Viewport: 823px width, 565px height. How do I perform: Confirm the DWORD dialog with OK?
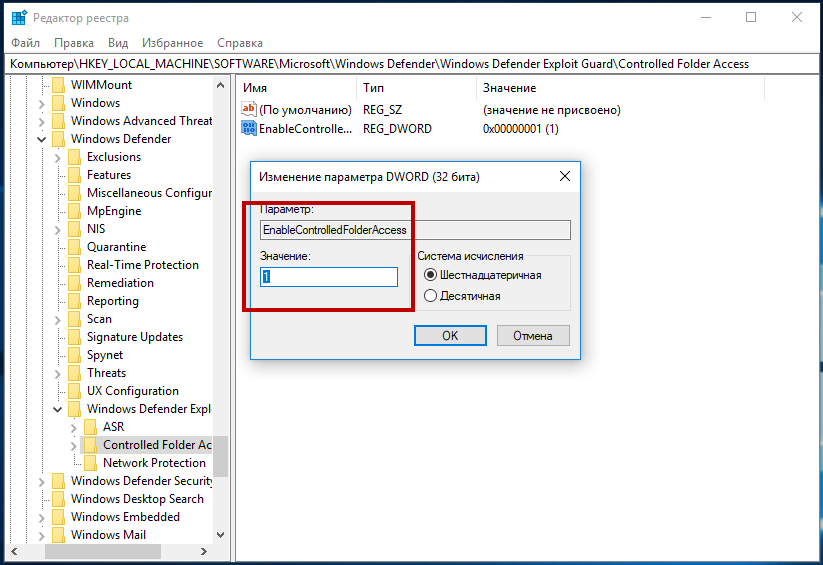point(450,336)
